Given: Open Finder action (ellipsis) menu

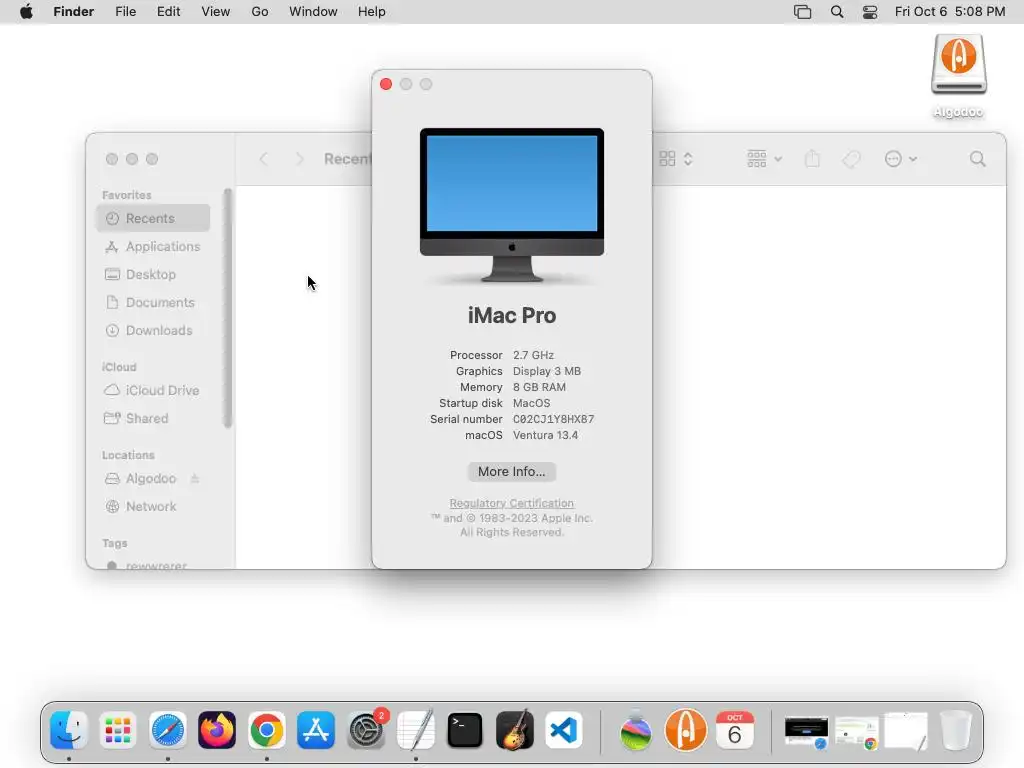Looking at the screenshot, I should pyautogui.click(x=901, y=159).
